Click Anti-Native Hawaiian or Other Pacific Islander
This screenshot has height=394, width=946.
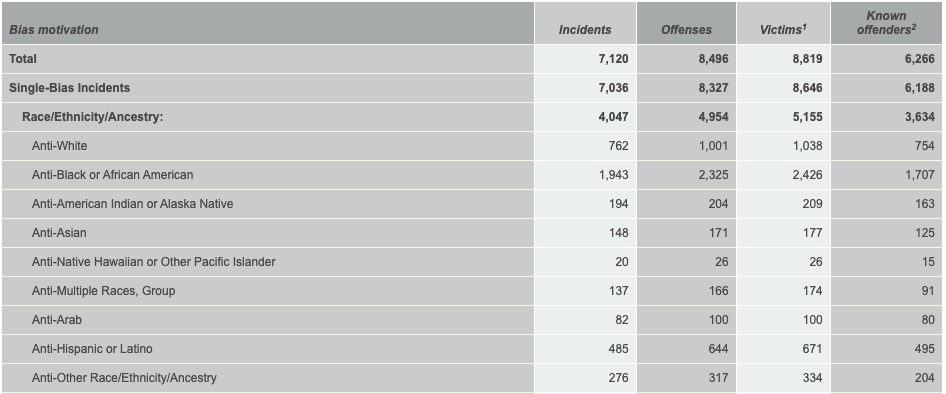[x=154, y=261]
